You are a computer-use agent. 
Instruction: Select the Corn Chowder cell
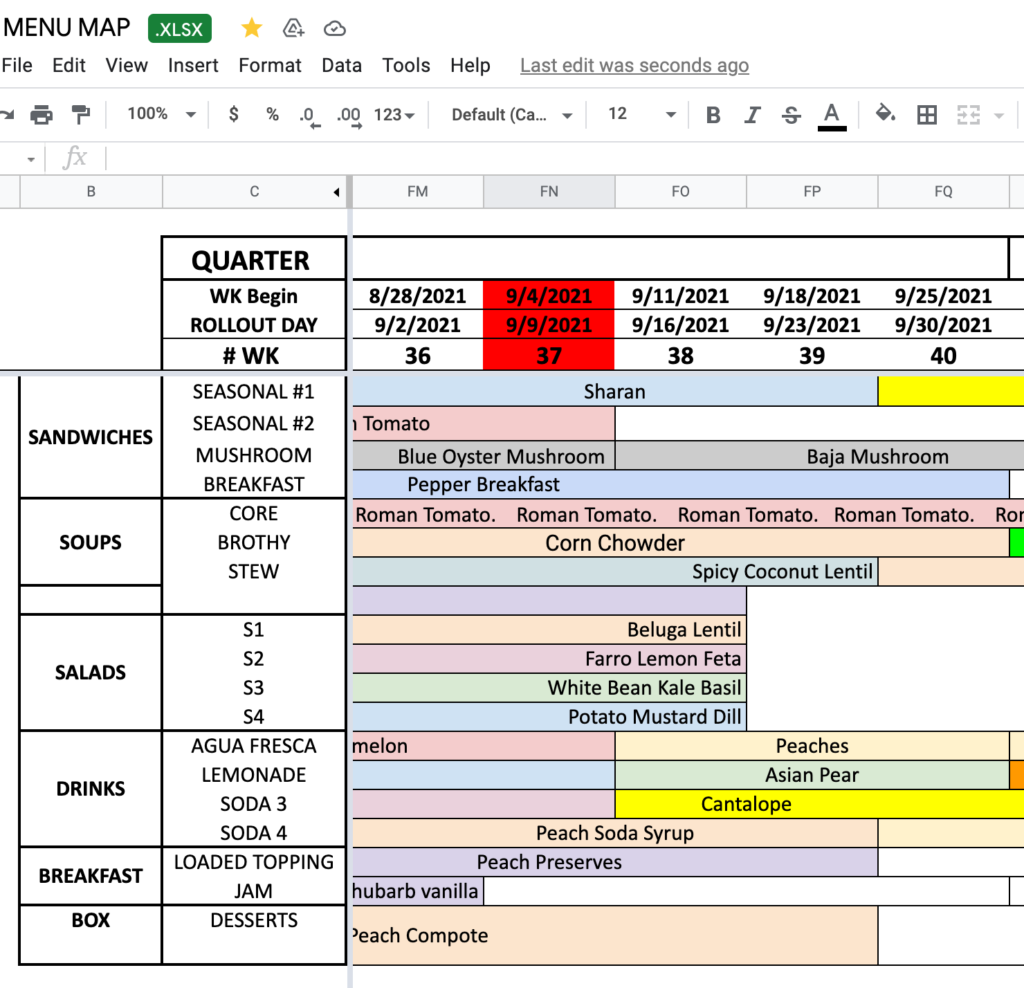click(680, 543)
